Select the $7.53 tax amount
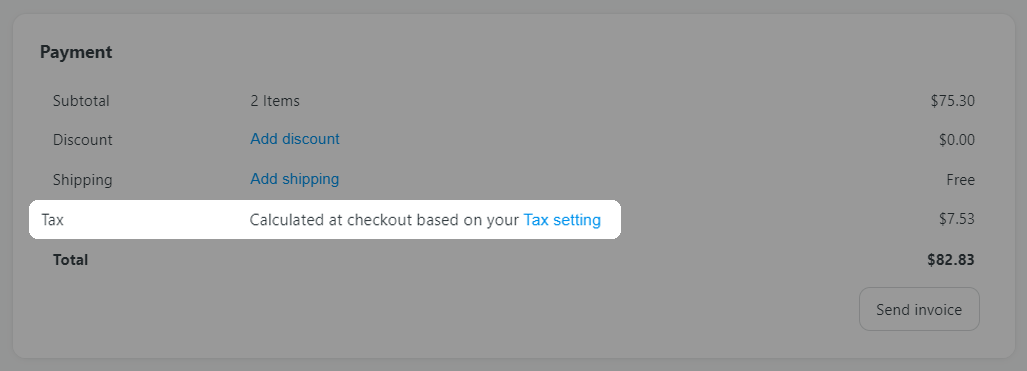Image resolution: width=1027 pixels, height=371 pixels. (956, 219)
